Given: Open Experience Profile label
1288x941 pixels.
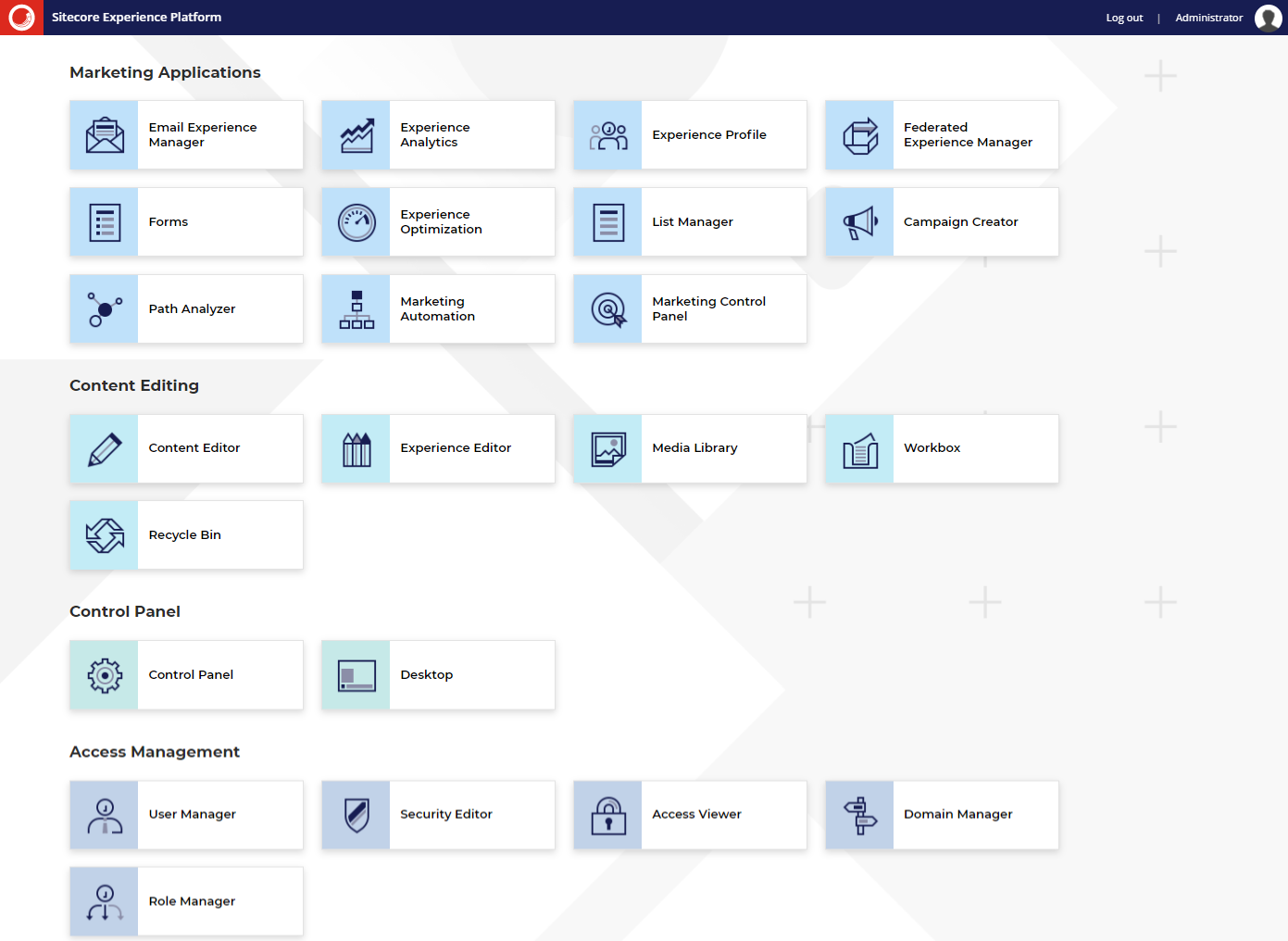Looking at the screenshot, I should [x=709, y=135].
